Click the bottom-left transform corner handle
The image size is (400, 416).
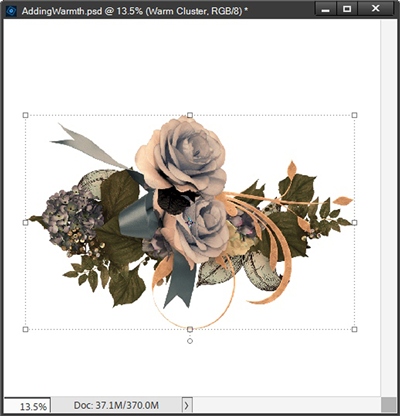pos(25,329)
